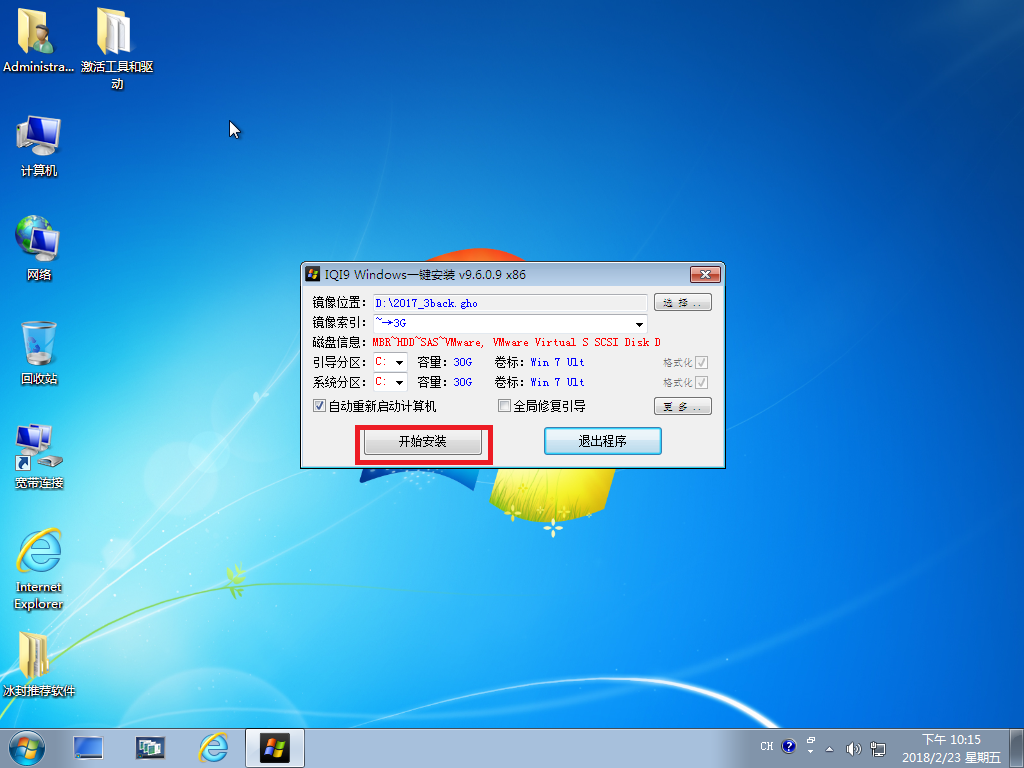This screenshot has height=768, width=1024.
Task: Open the clock showing 下午 10:15
Action: point(951,748)
